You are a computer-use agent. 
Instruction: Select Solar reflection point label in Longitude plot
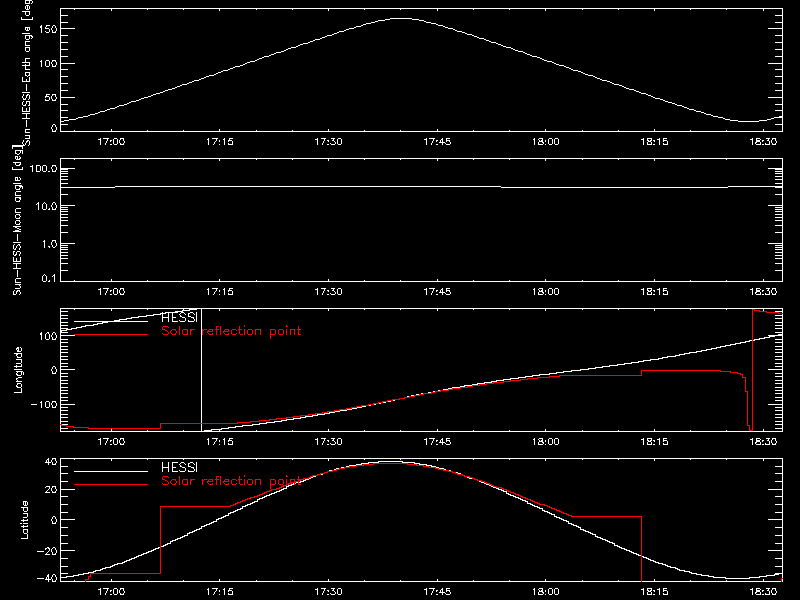click(x=231, y=331)
